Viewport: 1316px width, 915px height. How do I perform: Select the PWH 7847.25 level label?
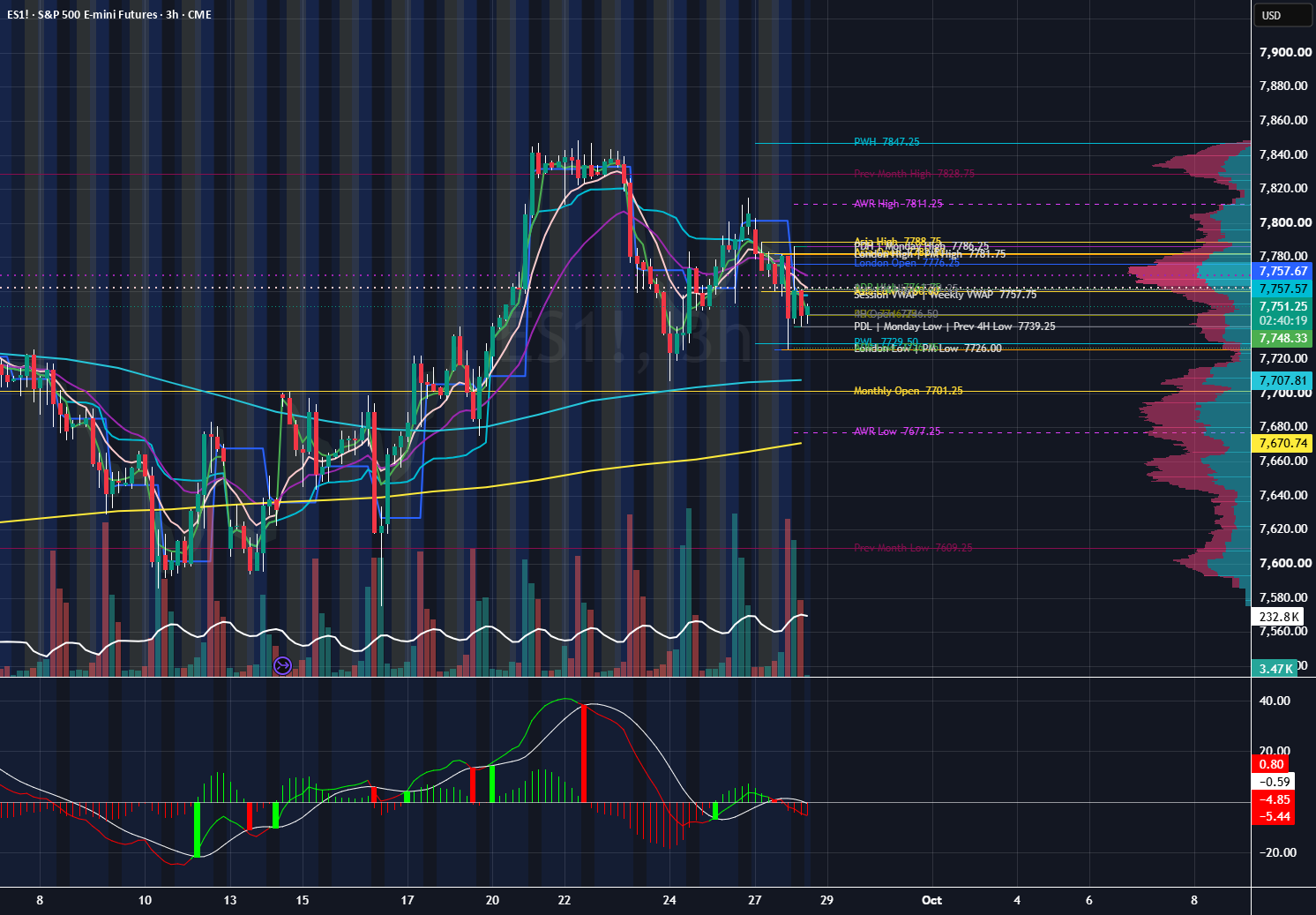[x=886, y=142]
